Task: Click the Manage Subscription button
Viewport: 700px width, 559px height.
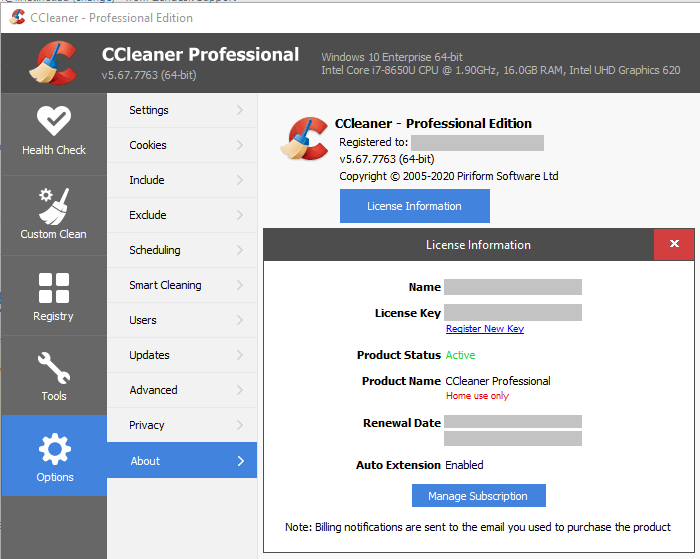Action: (x=478, y=496)
